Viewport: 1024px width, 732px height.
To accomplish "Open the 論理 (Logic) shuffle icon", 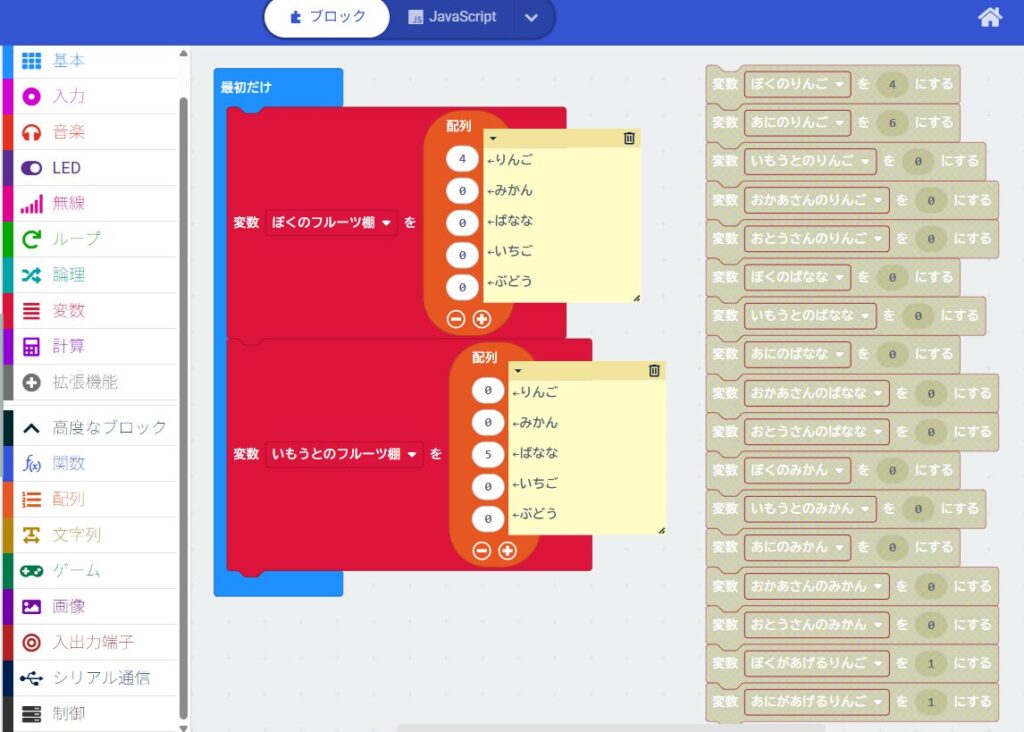I will pos(31,275).
